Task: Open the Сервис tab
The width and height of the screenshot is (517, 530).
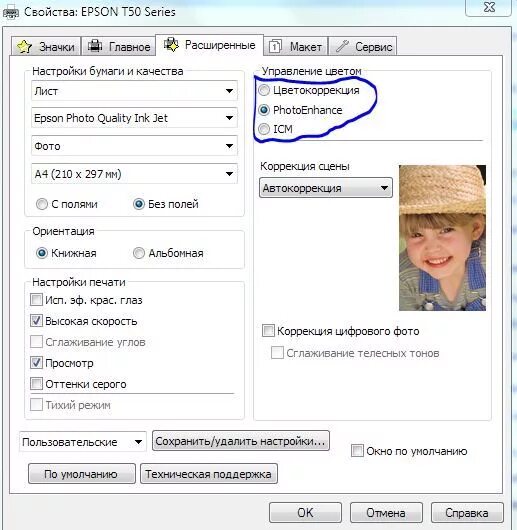Action: click(363, 46)
